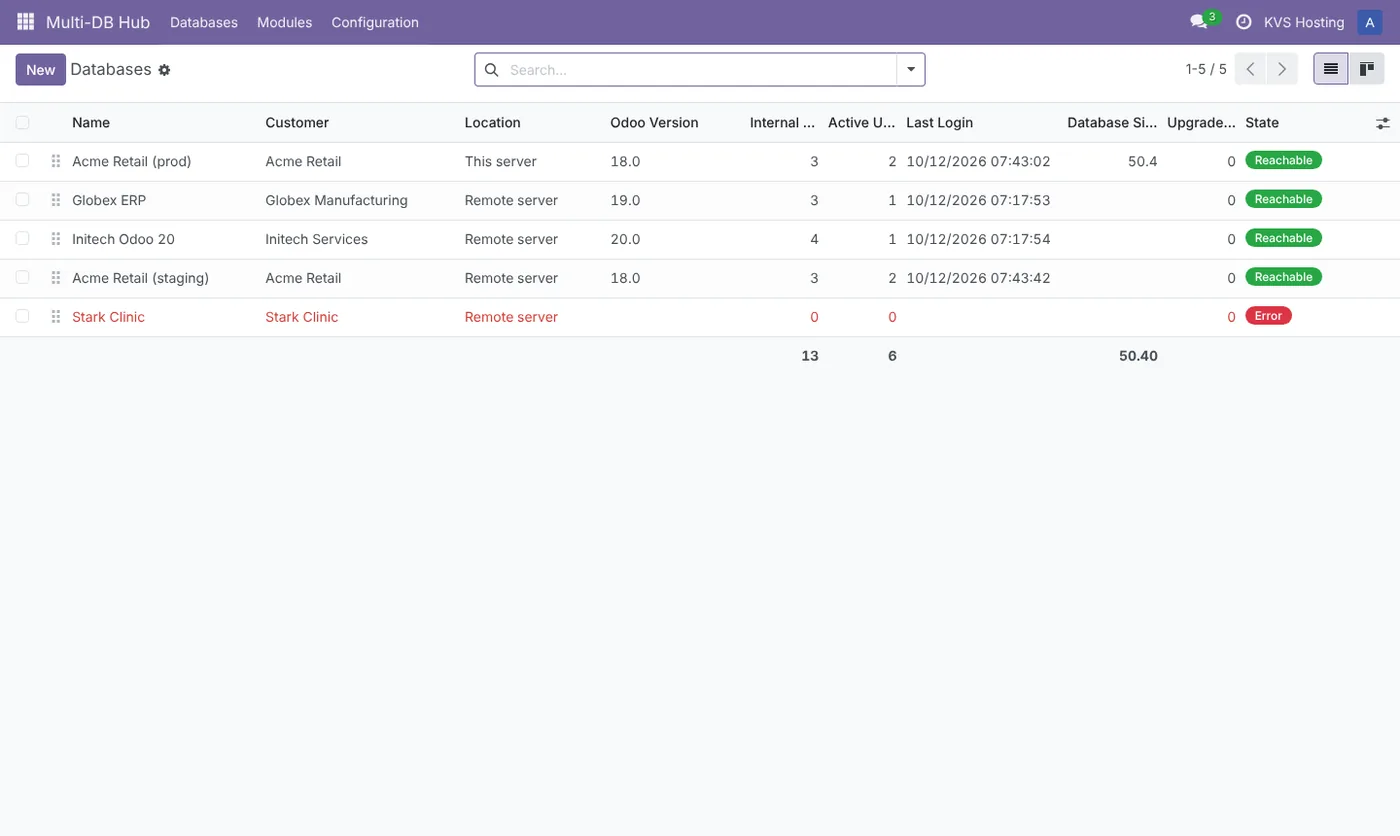Open the conversations chat icon

point(1199,22)
